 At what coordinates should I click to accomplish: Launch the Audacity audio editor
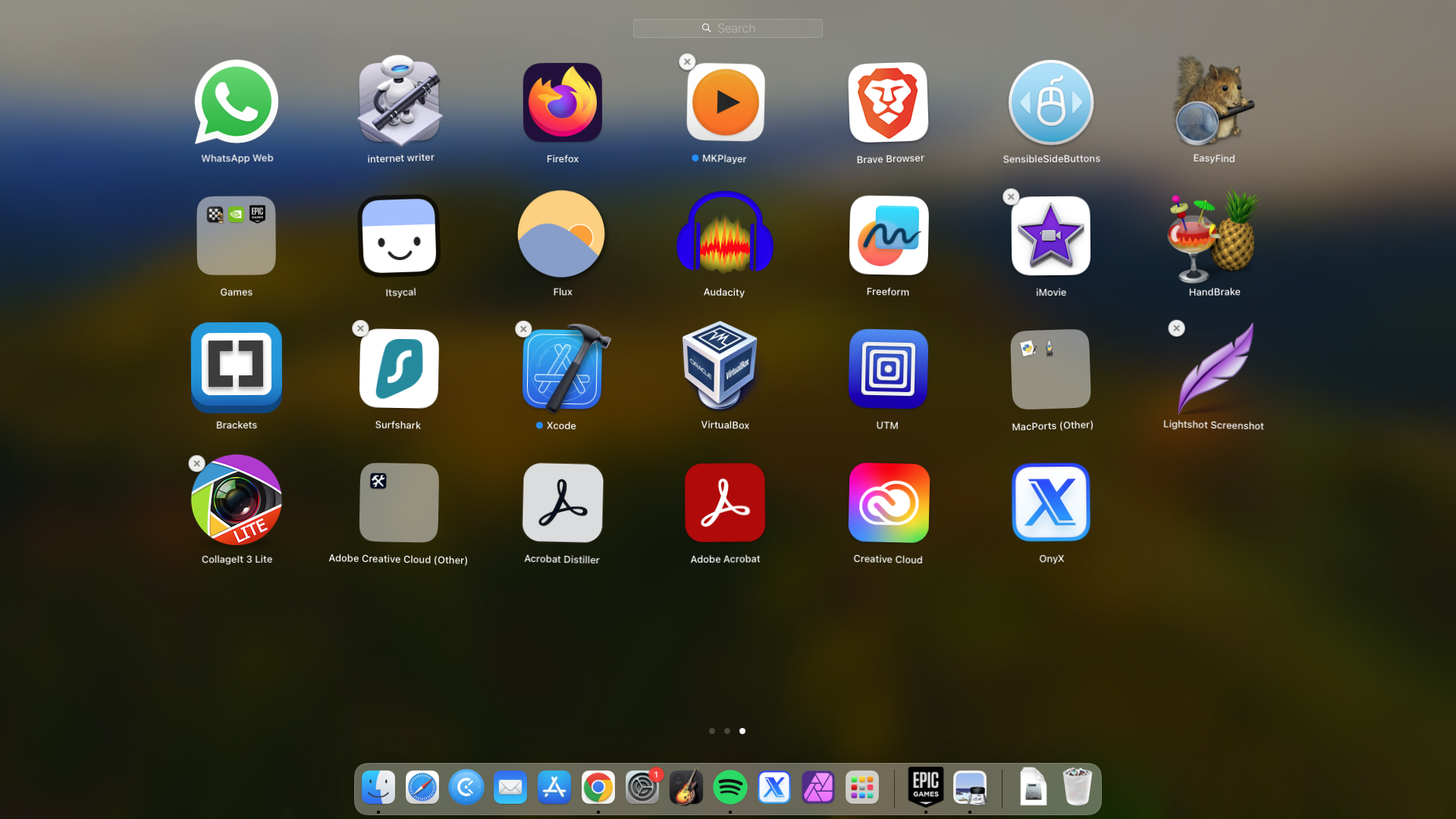724,235
